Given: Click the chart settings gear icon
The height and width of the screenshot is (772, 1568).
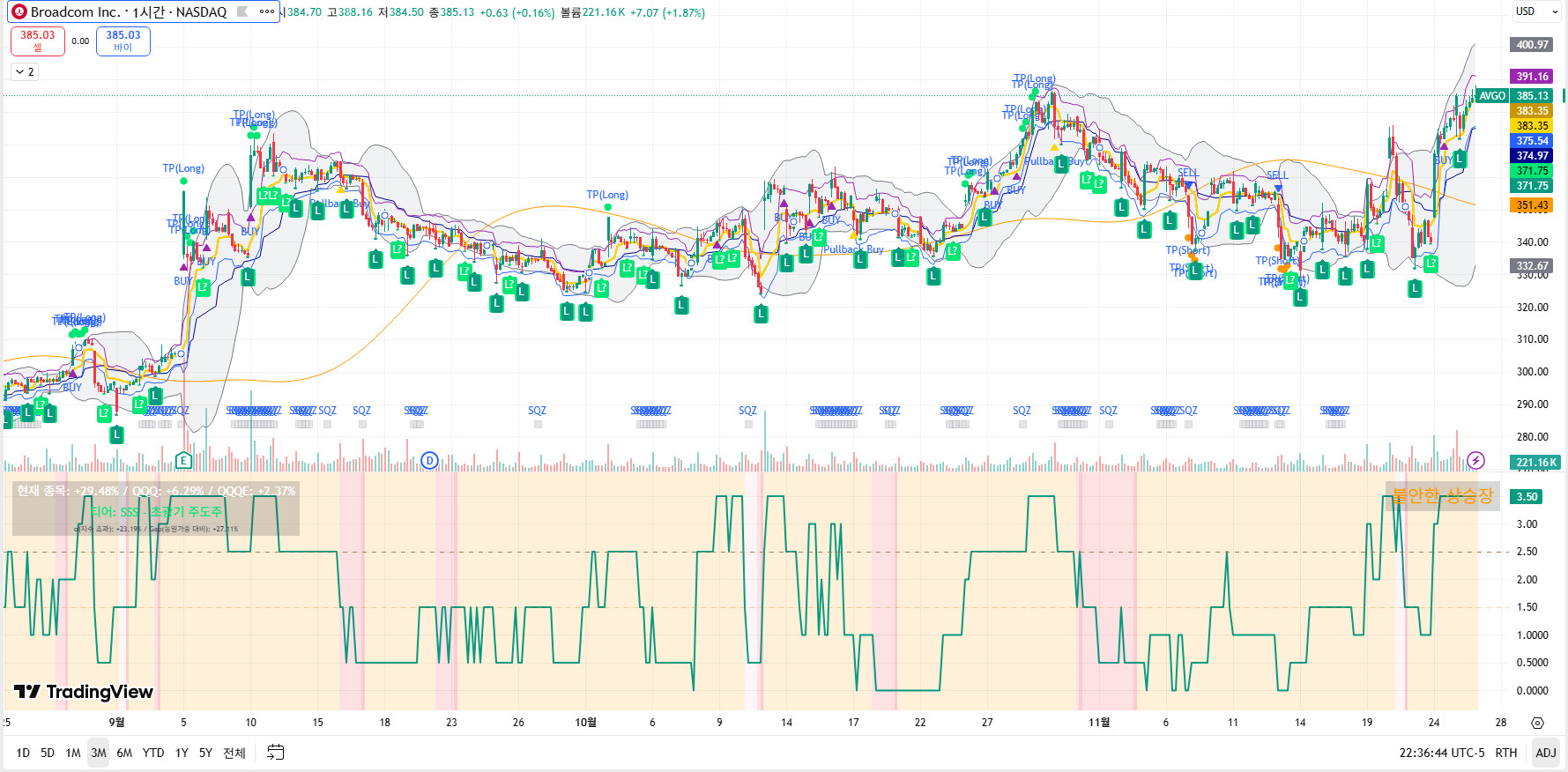Looking at the screenshot, I should (1537, 723).
